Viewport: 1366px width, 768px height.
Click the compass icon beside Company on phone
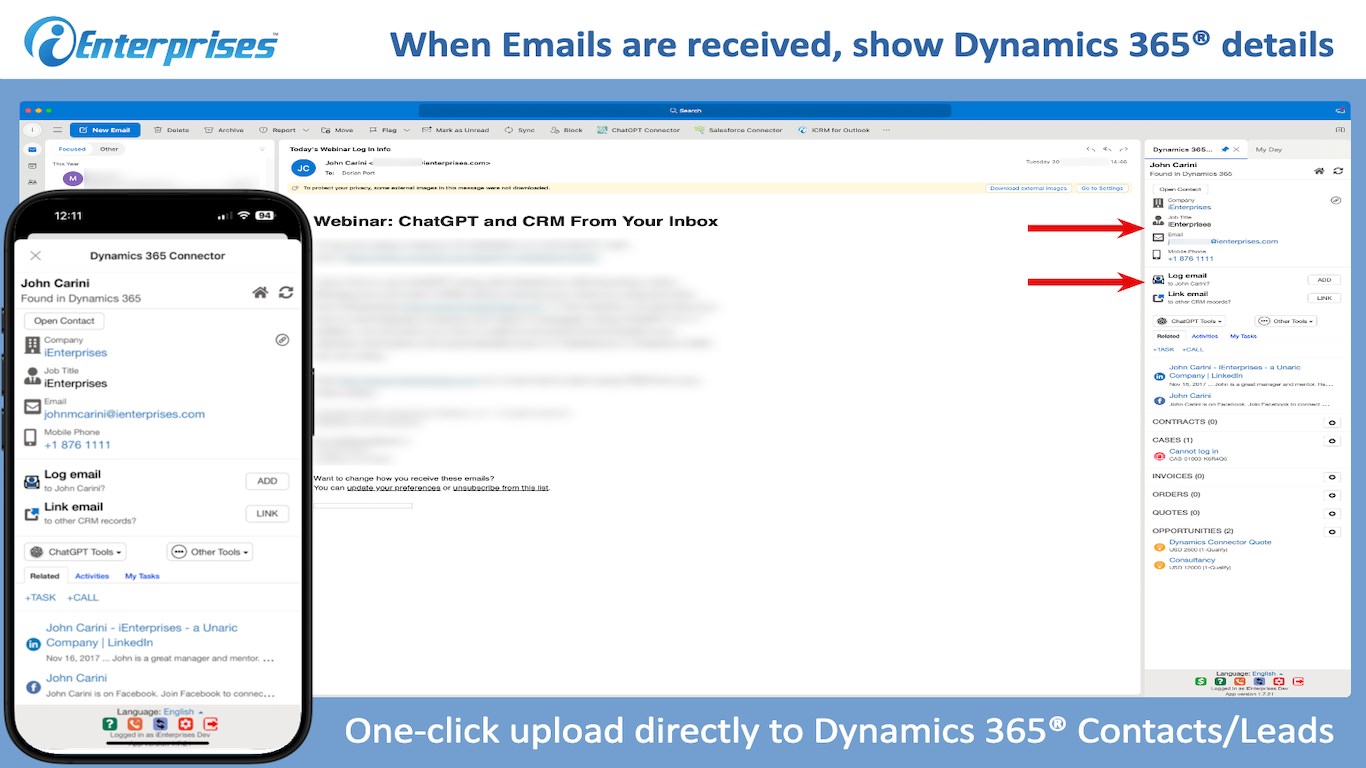click(282, 340)
